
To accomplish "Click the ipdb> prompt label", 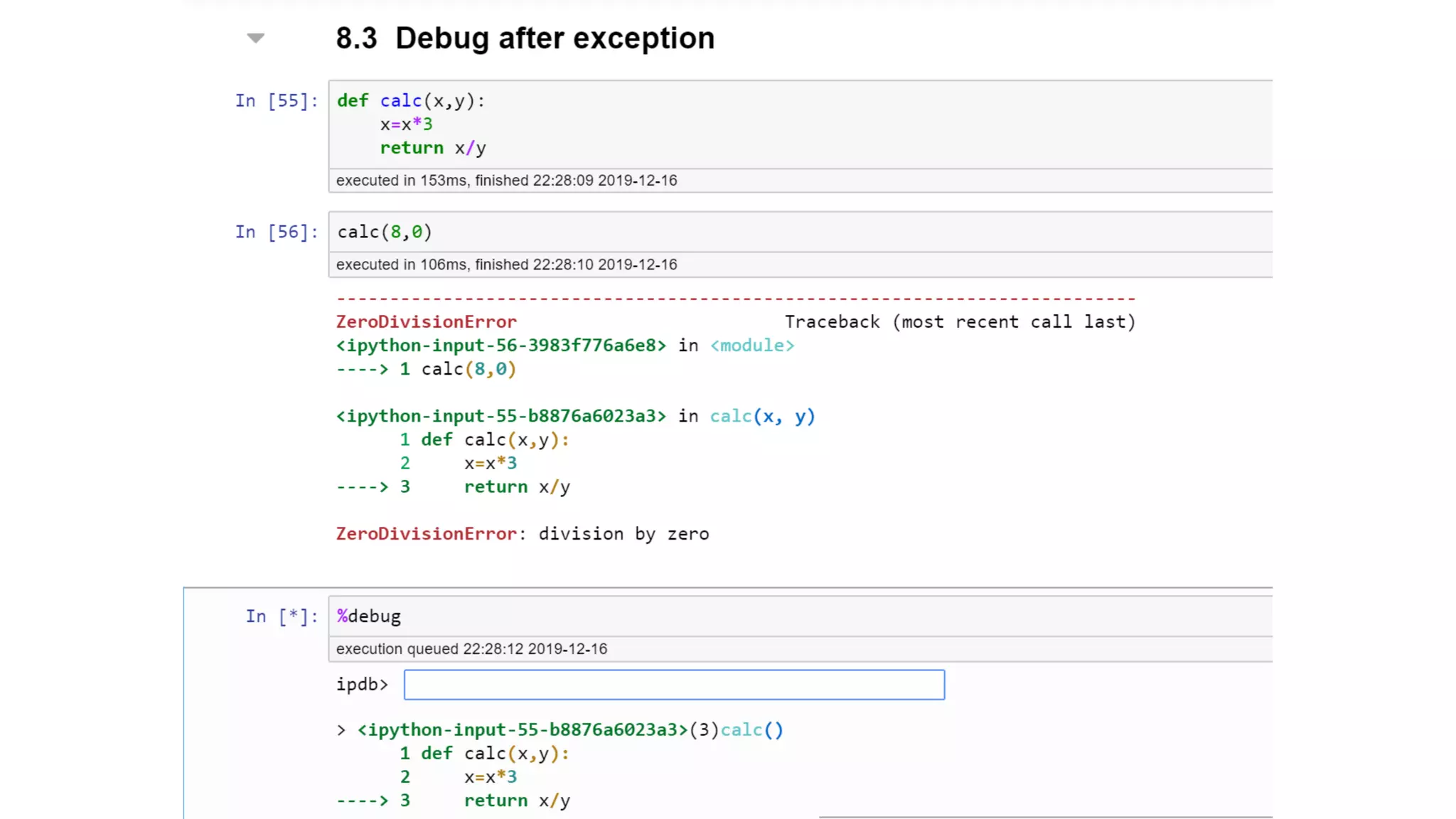I will [x=362, y=685].
